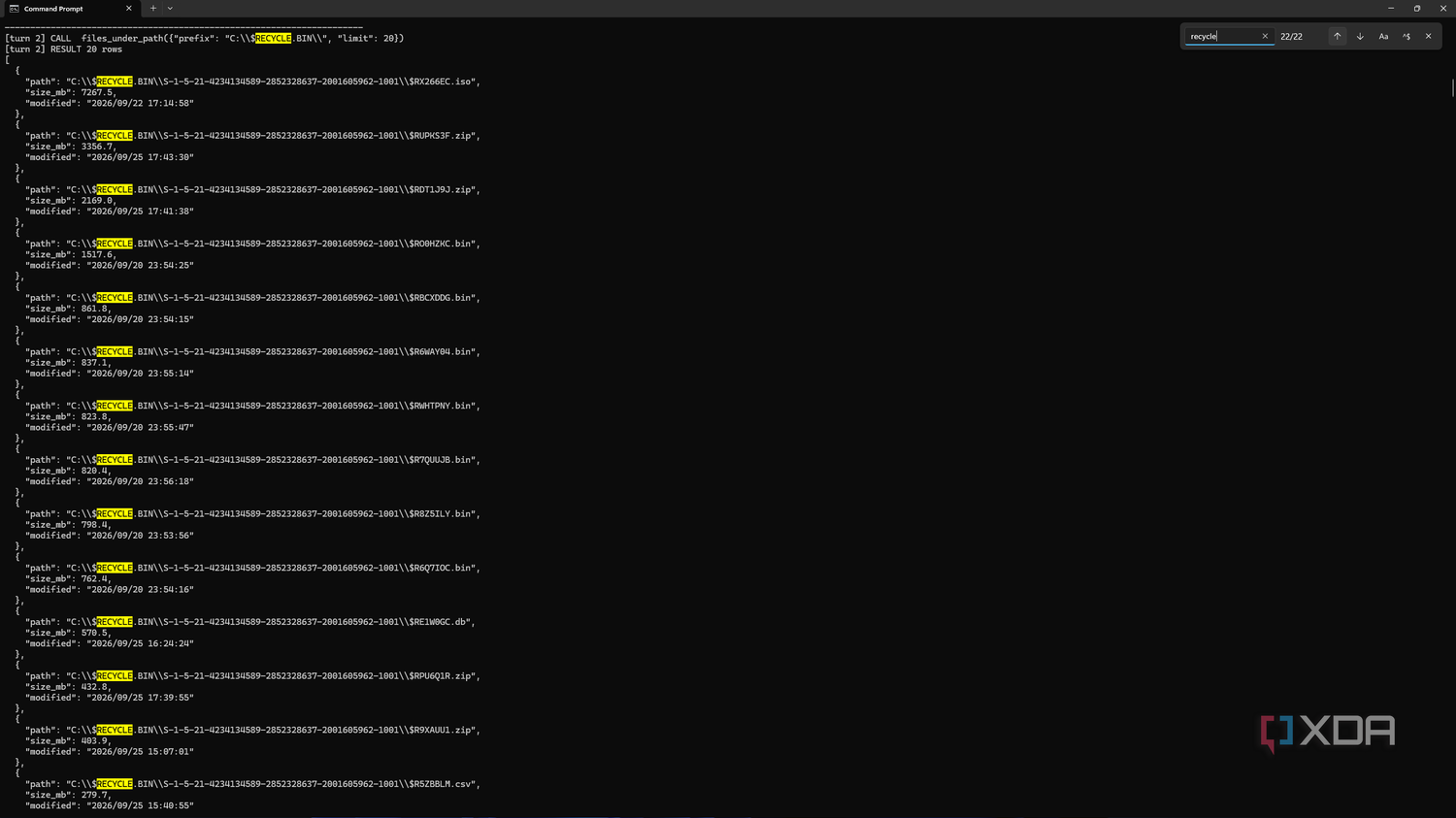
Task: Toggle case-sensitive search (Aa)
Action: click(1383, 36)
